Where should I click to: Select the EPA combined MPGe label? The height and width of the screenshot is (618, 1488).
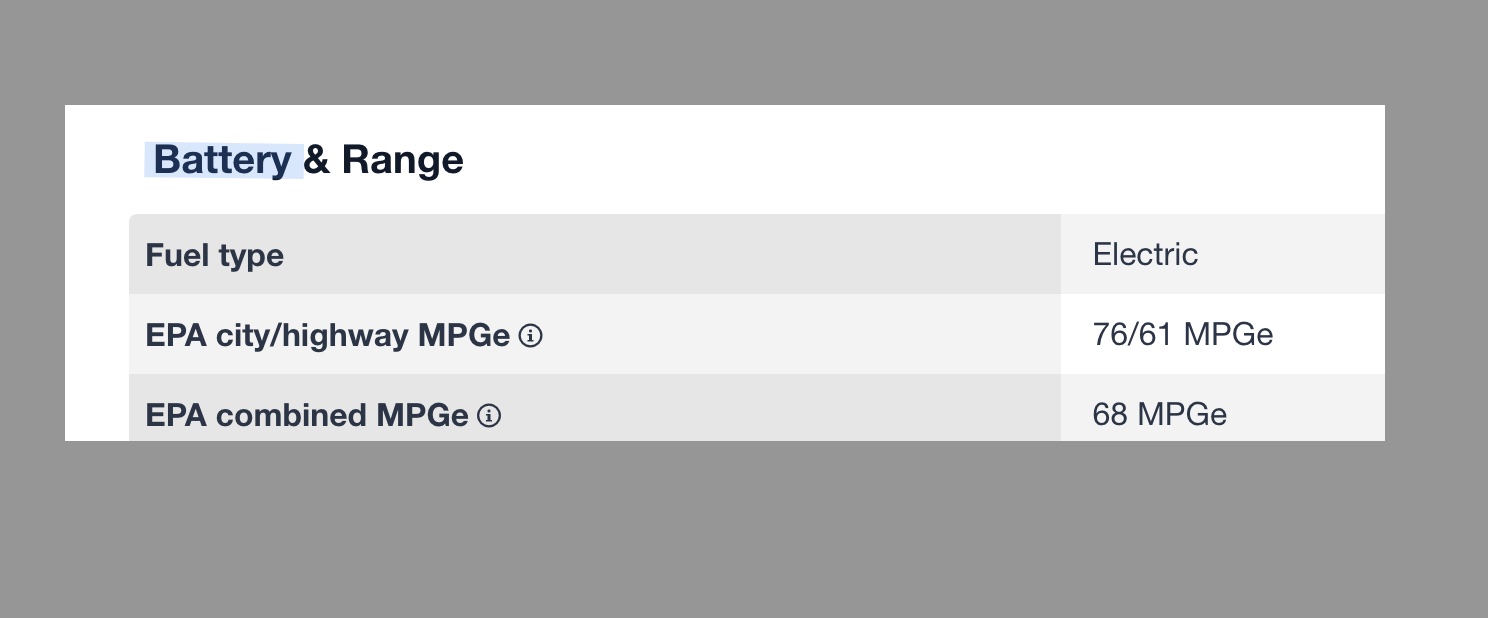(307, 415)
